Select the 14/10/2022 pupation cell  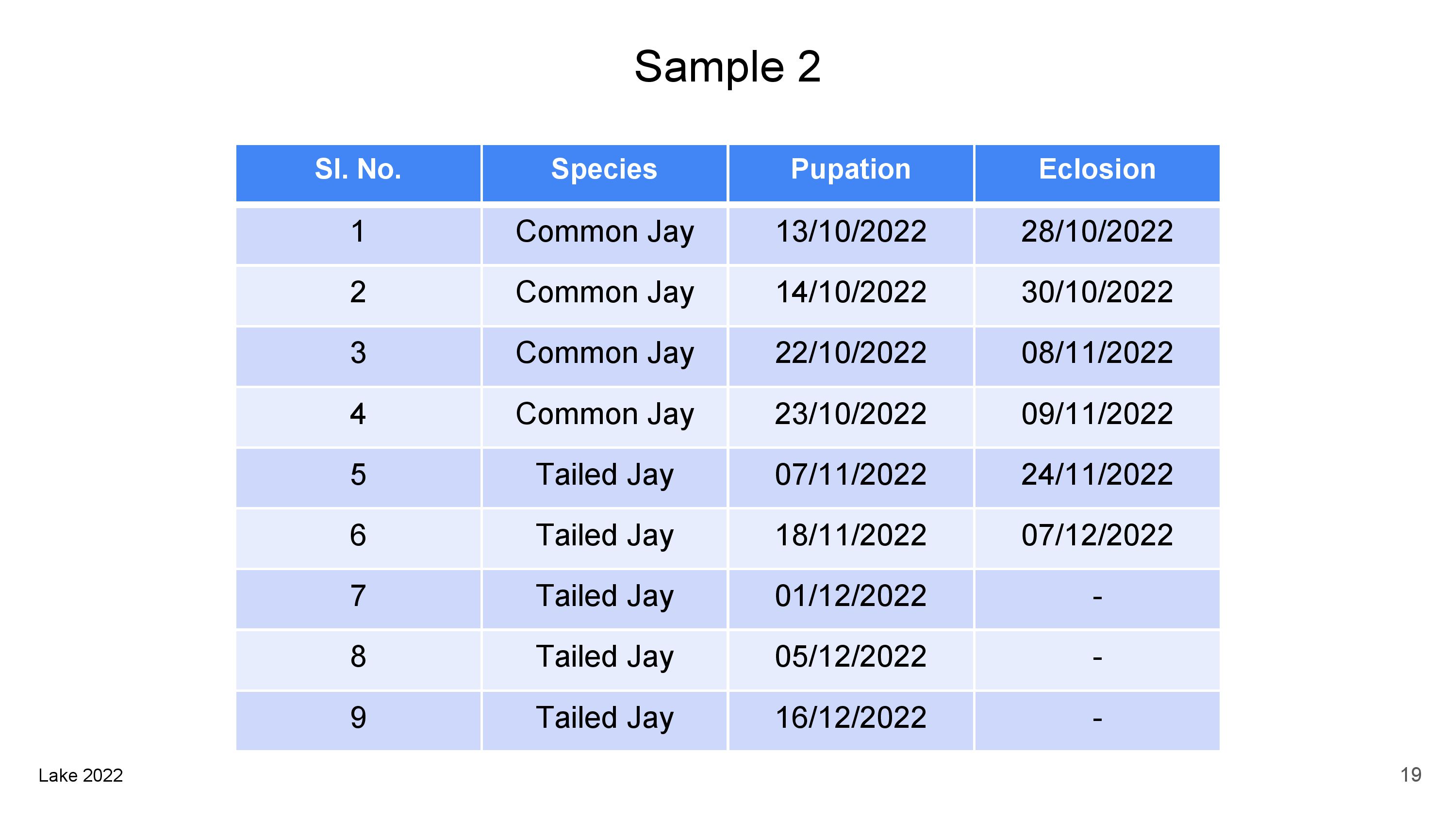851,293
